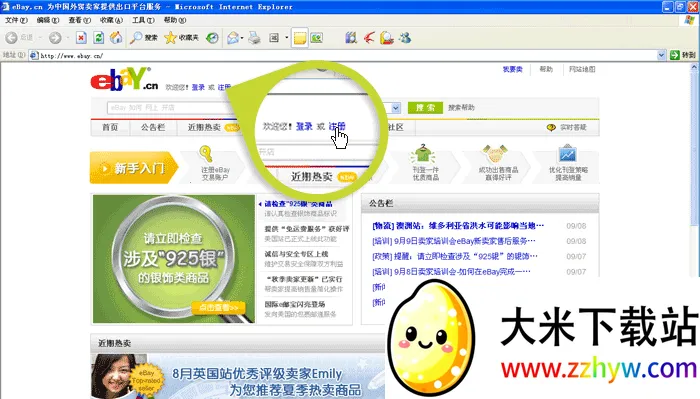Open announcement 9月9日卖家培训会
Screen dimensions: 700x399
coord(454,241)
